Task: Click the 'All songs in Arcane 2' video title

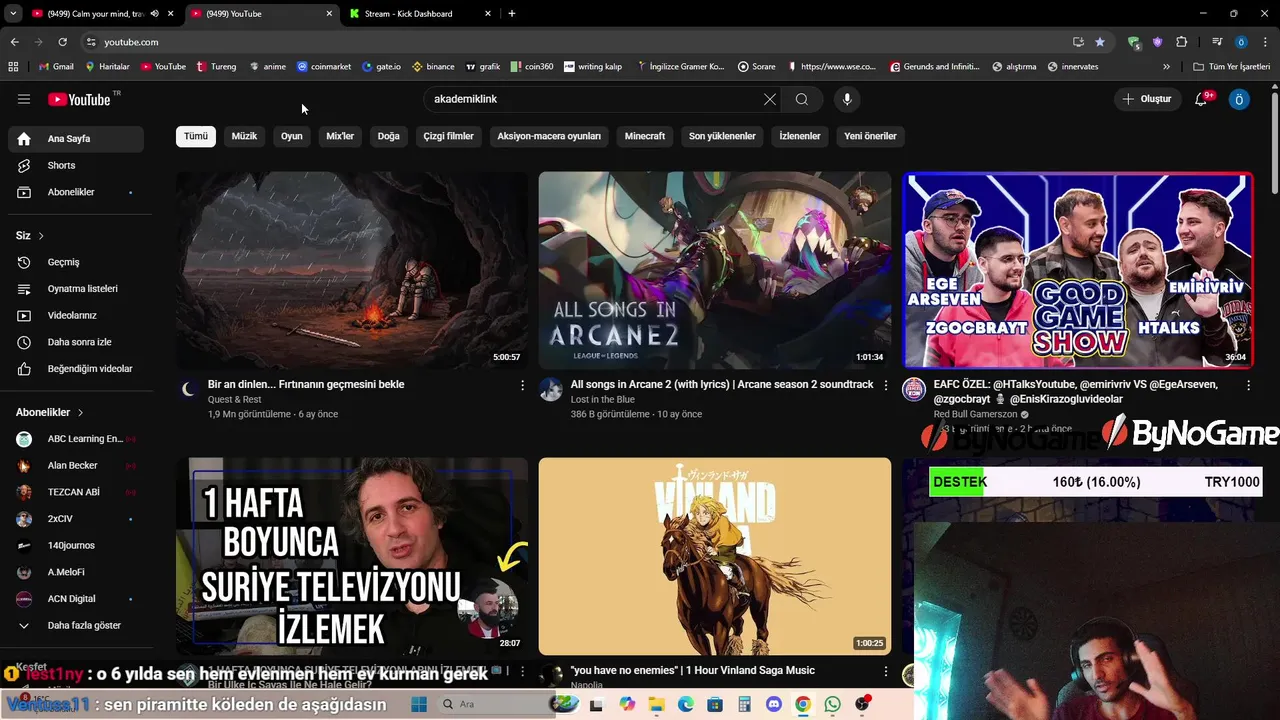Action: 722,385
